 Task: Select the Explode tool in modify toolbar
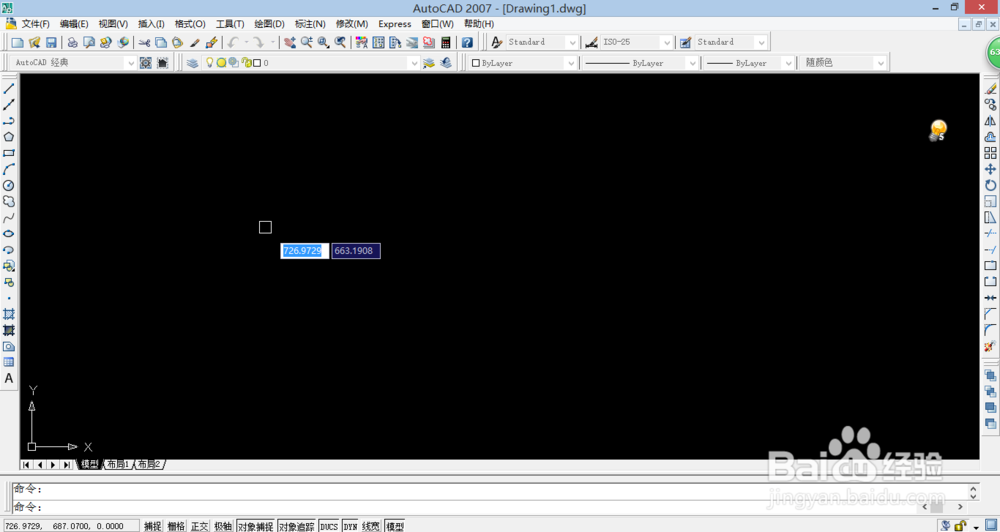coord(990,346)
